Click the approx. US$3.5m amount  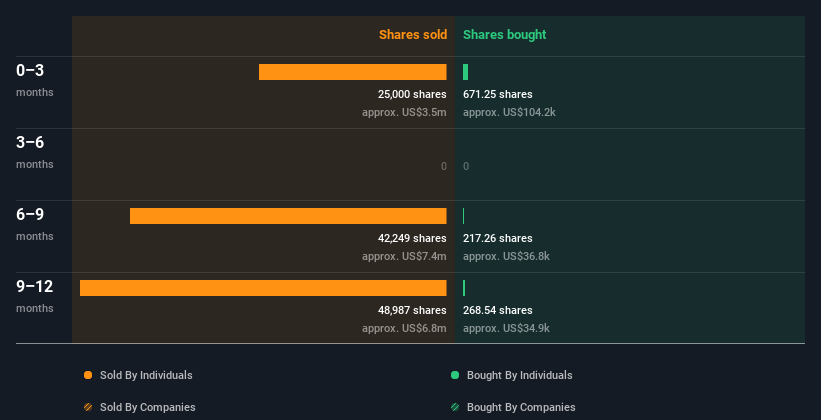[404, 112]
